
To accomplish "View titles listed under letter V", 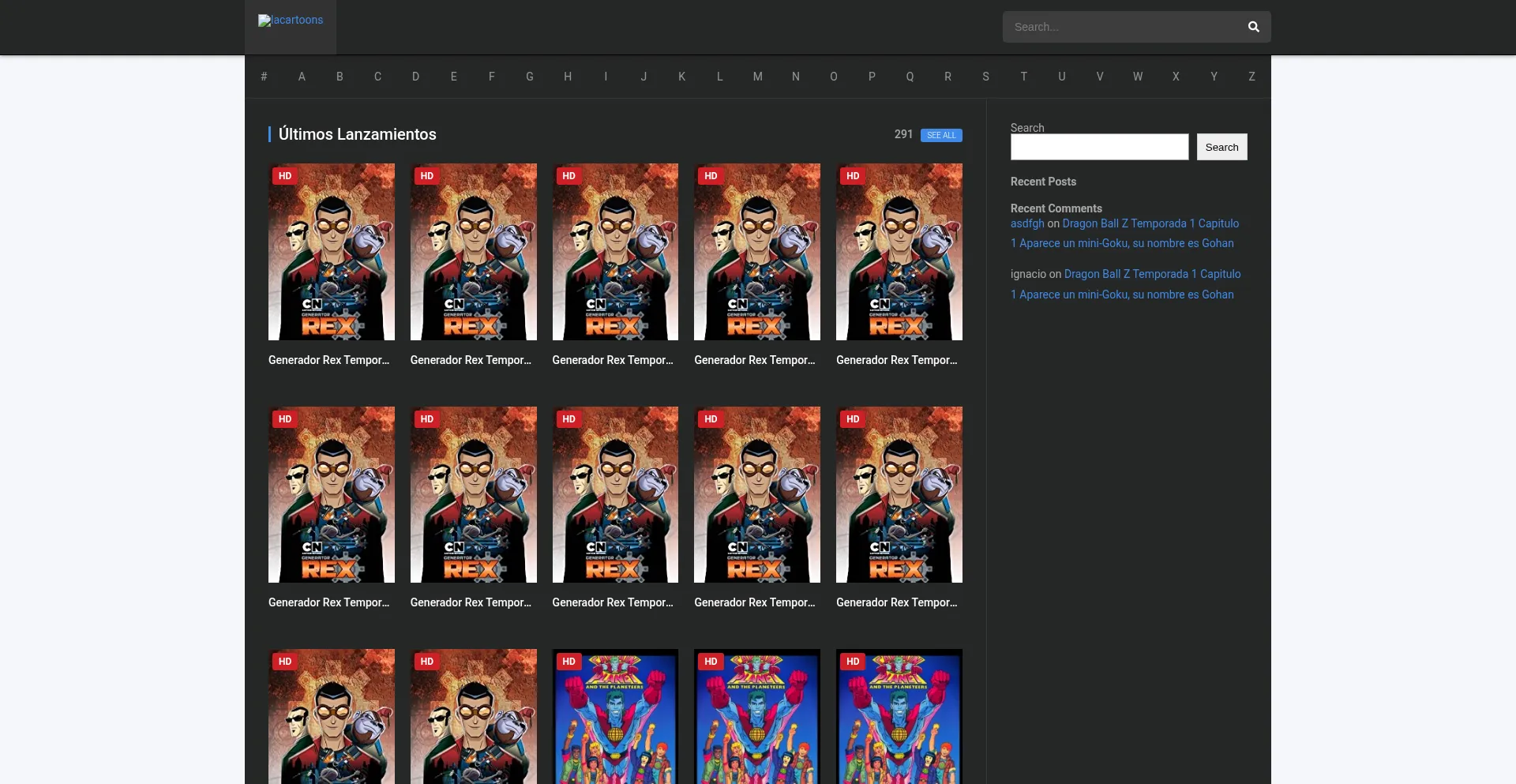I will pyautogui.click(x=1100, y=77).
